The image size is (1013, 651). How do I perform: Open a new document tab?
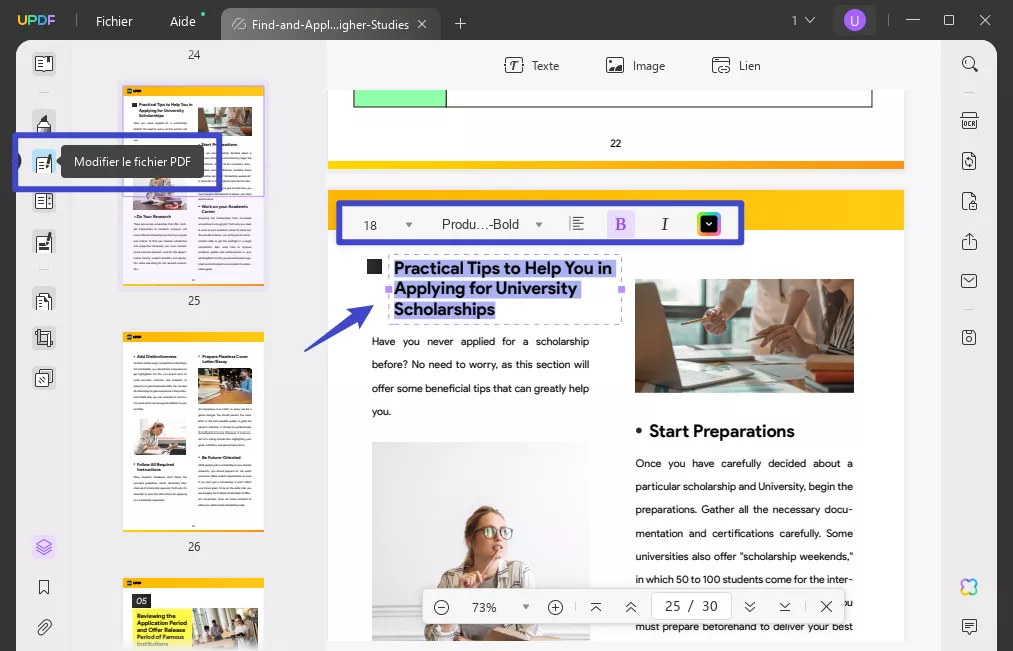(x=460, y=21)
